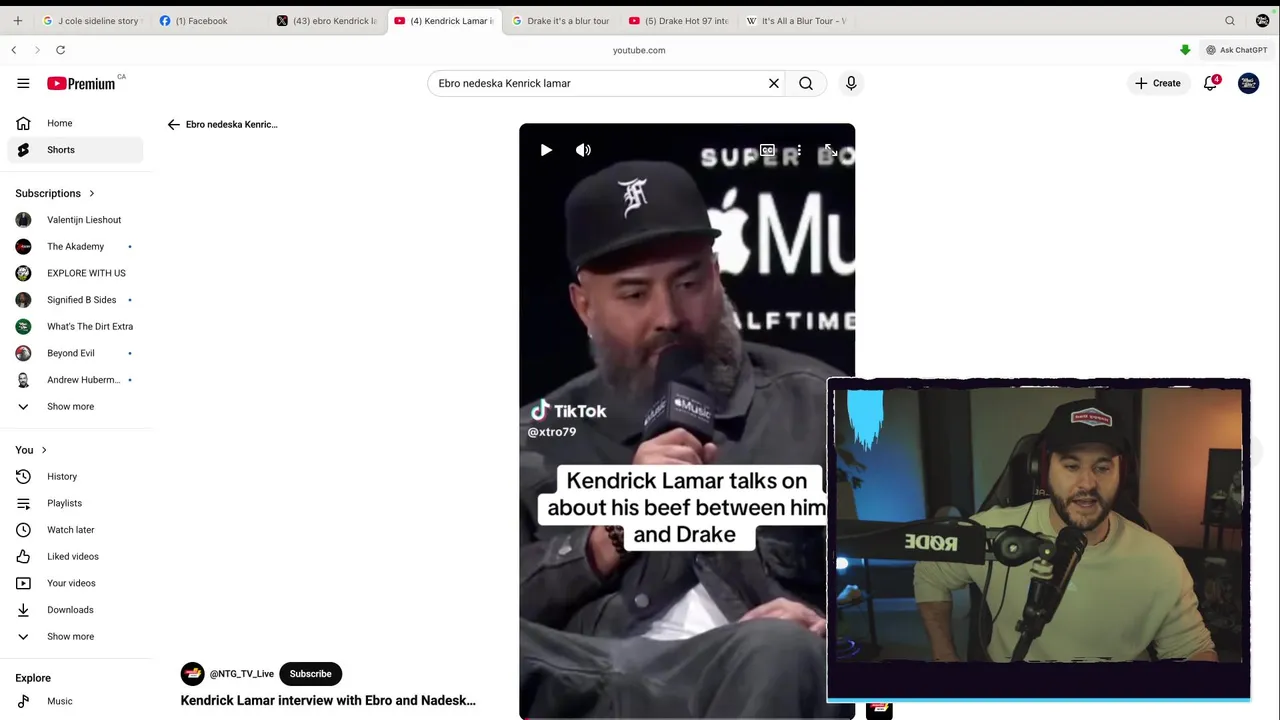Select Shorts in the sidebar
The width and height of the screenshot is (1280, 720).
coord(76,150)
